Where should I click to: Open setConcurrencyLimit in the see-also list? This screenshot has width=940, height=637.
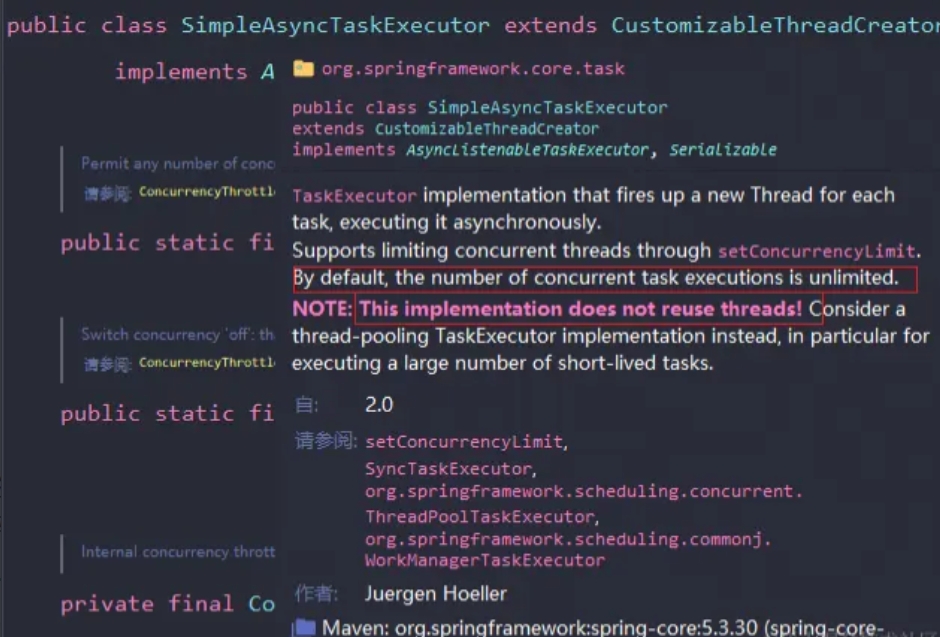point(464,442)
